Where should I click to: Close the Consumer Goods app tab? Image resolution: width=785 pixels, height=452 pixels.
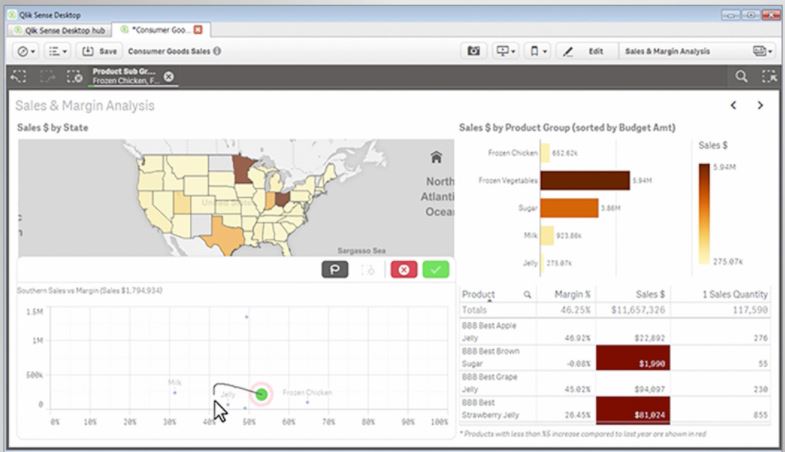[x=198, y=31]
